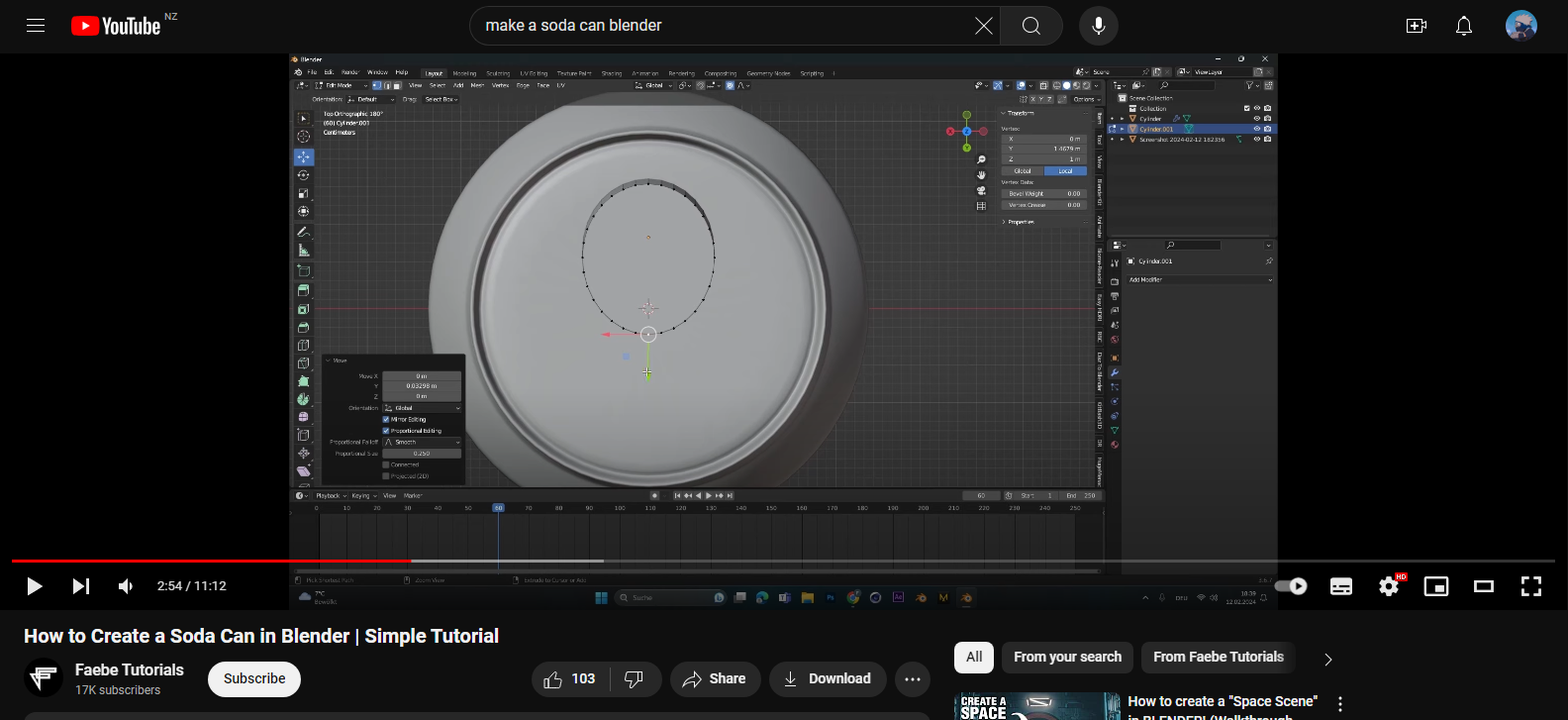The image size is (1568, 720).
Task: Hide the Screenshot object with its eye icon
Action: pyautogui.click(x=1257, y=140)
